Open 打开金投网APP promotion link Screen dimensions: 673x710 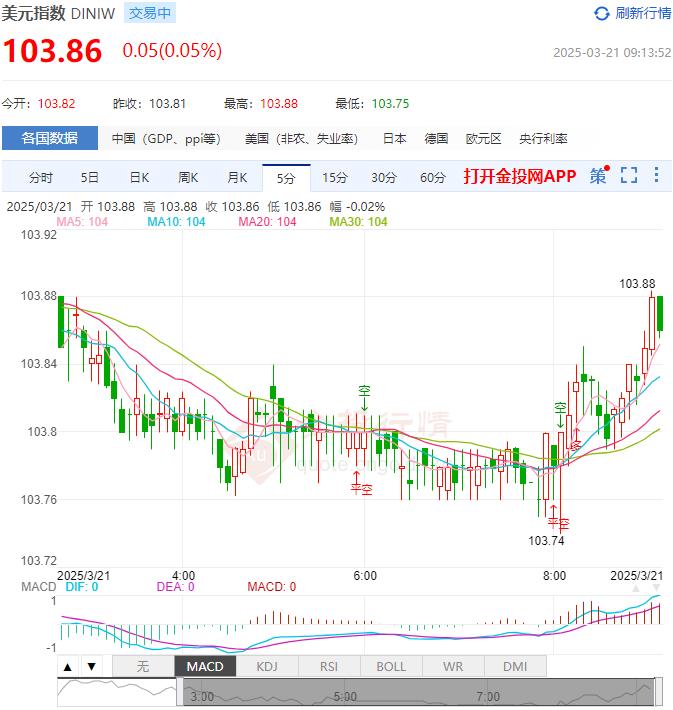point(520,176)
